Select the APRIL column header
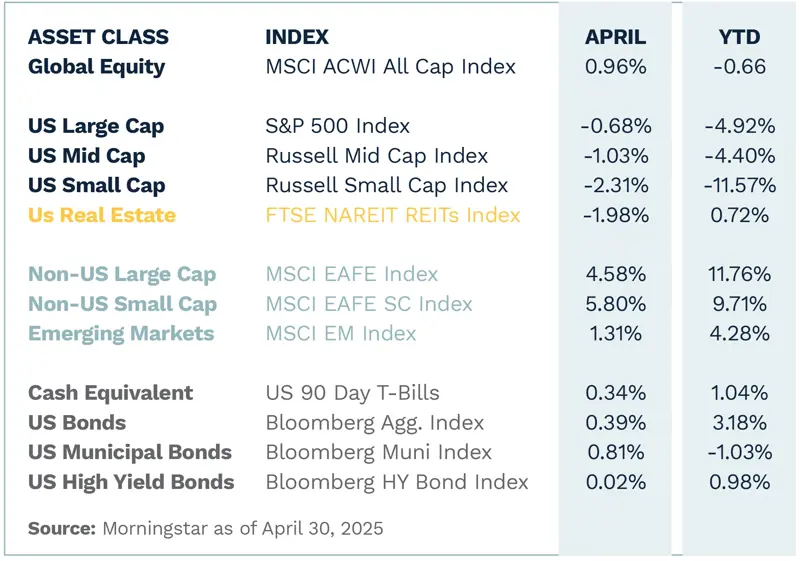 [x=615, y=38]
